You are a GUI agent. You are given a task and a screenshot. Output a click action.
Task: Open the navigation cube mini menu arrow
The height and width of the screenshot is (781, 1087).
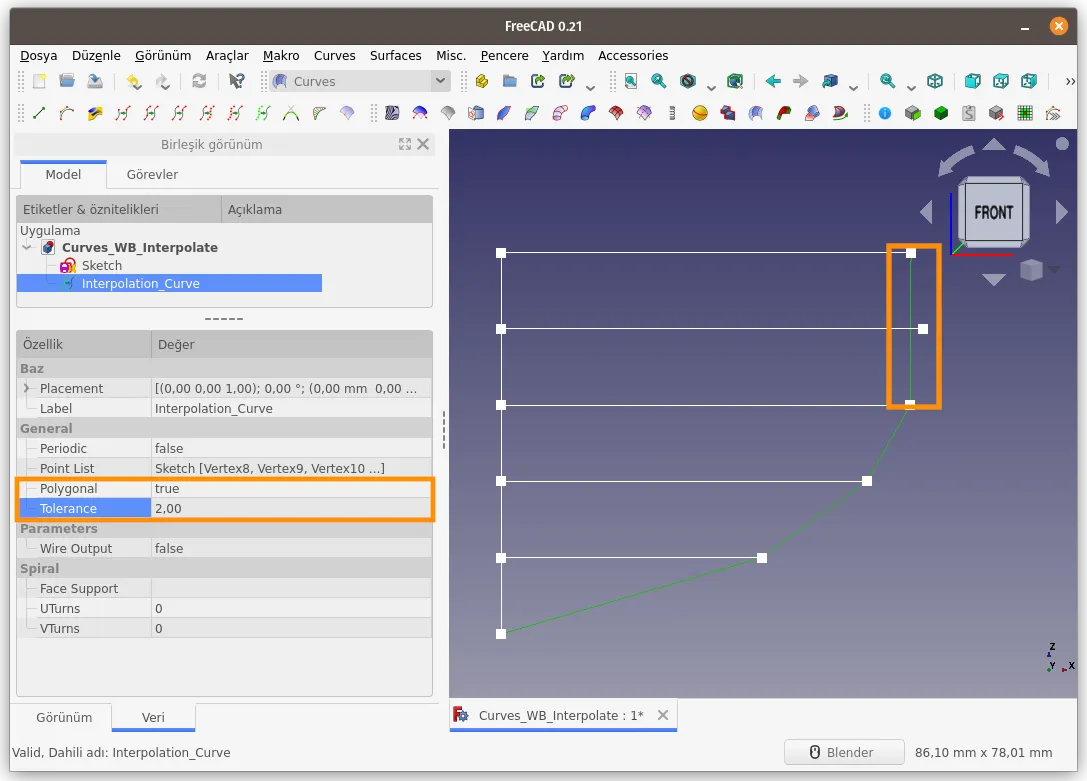coord(1054,269)
